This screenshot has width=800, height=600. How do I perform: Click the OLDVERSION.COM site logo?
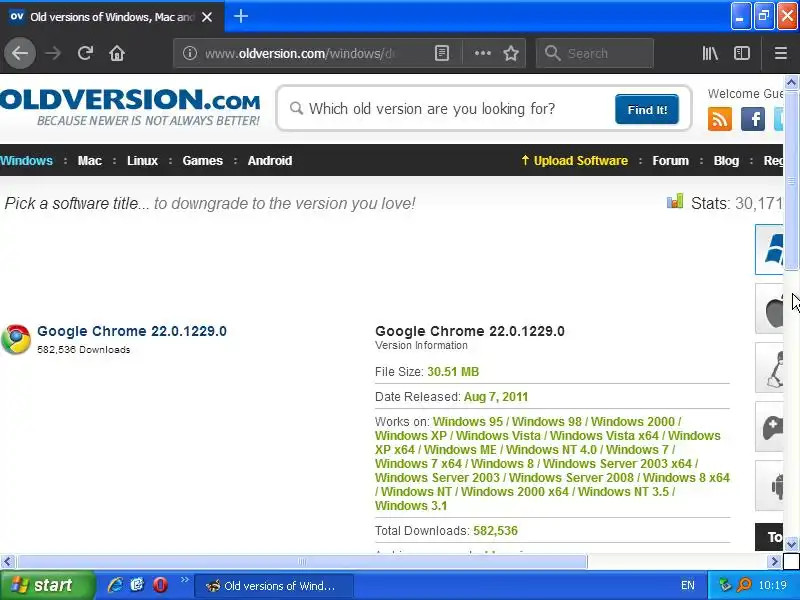[130, 106]
